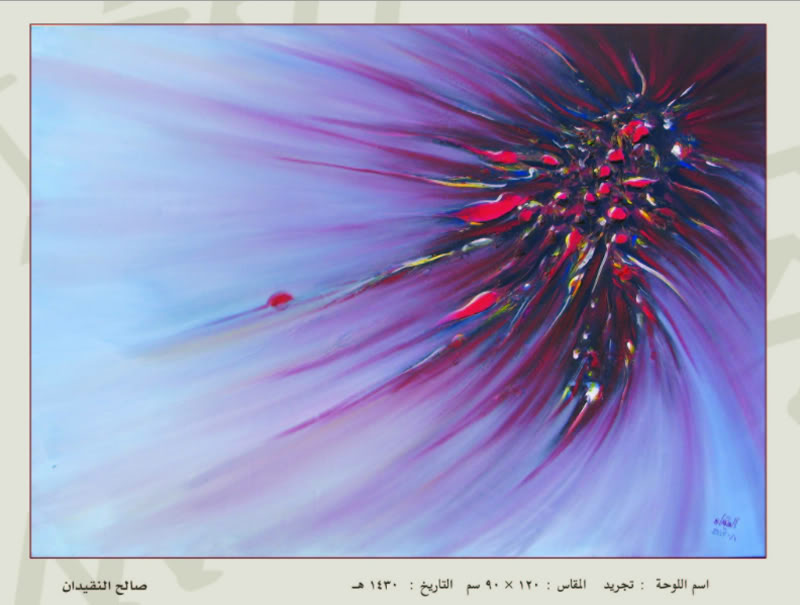
Task: Click the artist signature inside the painting
Action: click(x=724, y=525)
